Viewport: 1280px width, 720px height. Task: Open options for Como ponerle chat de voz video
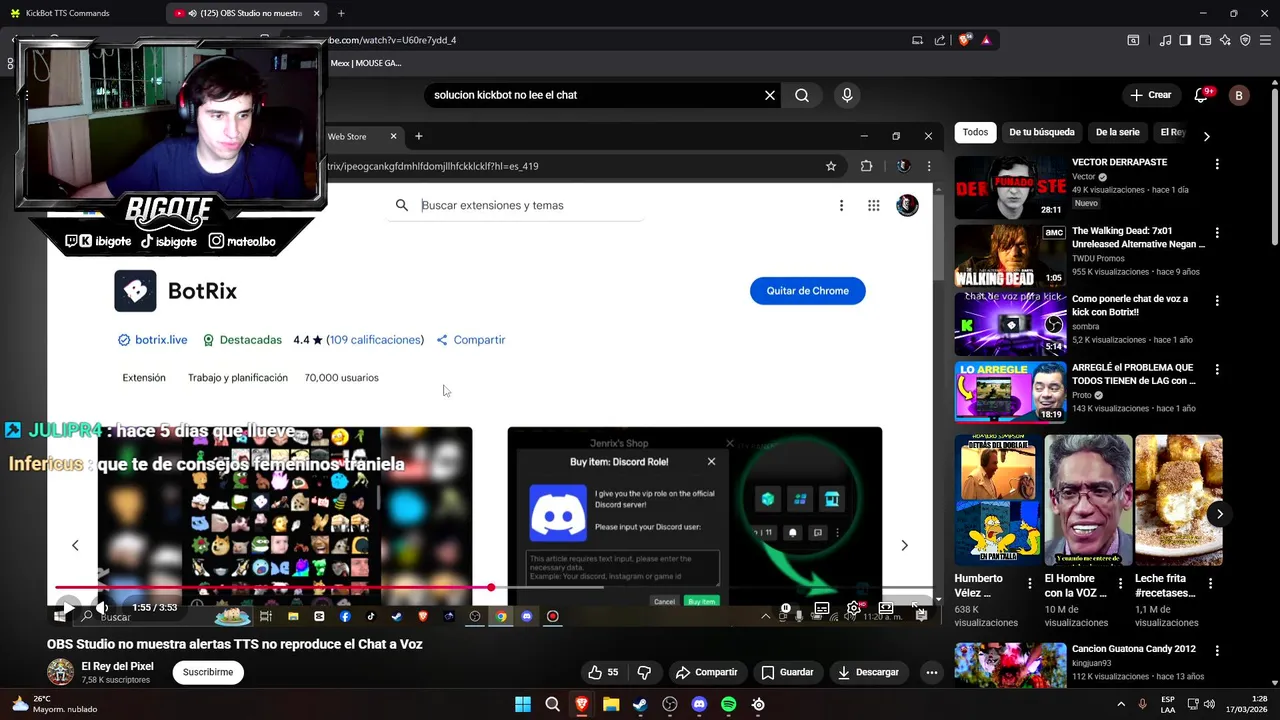tap(1217, 301)
